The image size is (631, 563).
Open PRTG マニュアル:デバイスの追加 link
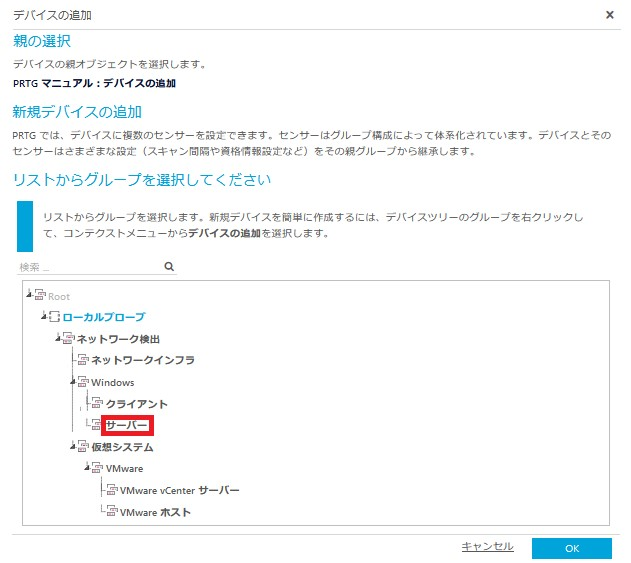[95, 83]
